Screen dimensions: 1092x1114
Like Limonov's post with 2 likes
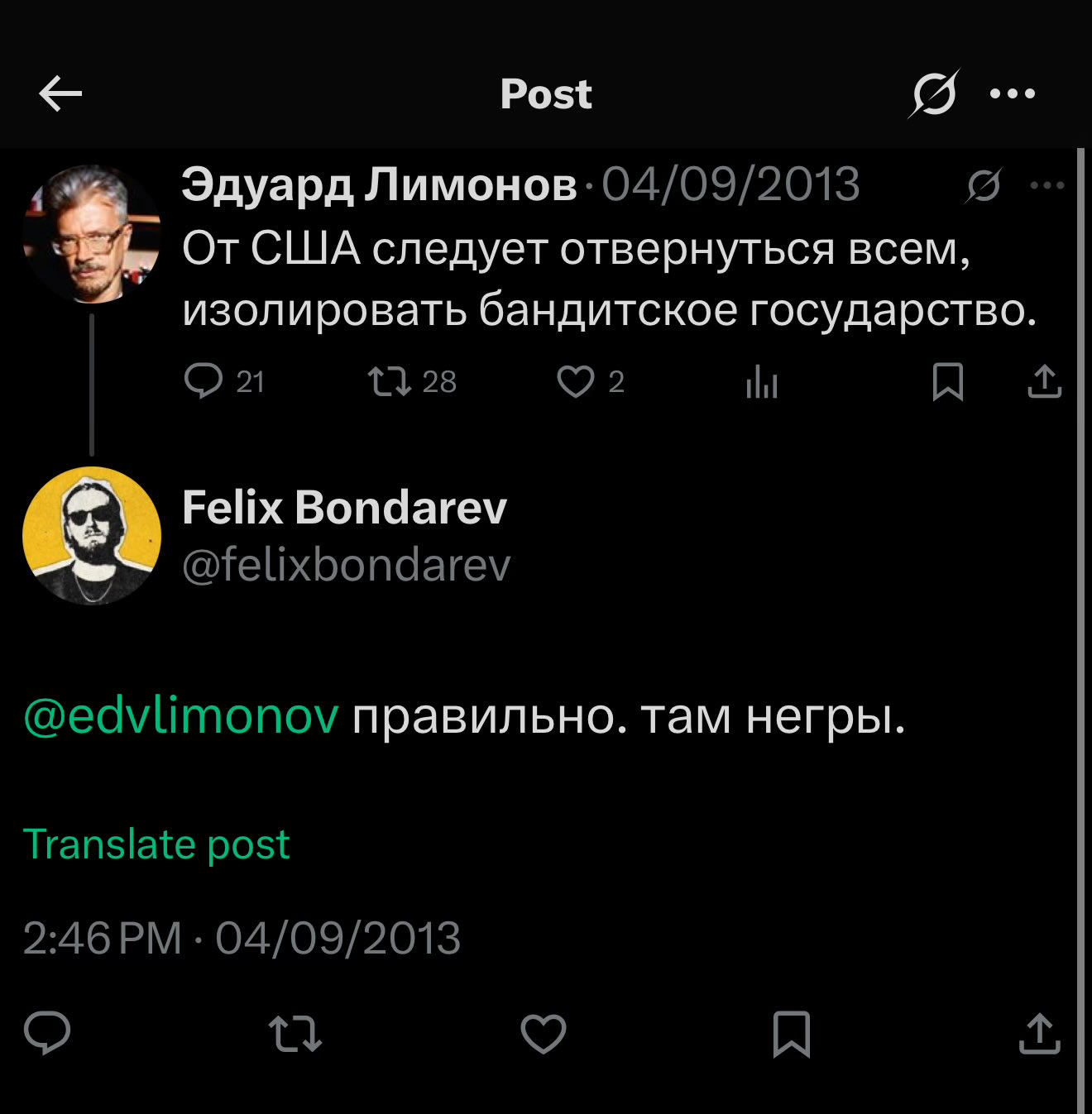click(x=575, y=381)
